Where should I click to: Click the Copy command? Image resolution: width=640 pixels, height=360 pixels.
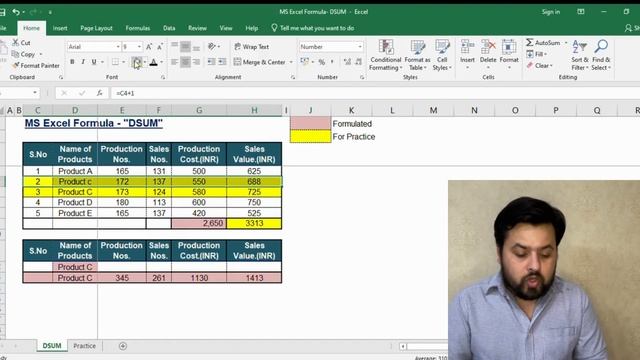pos(24,54)
